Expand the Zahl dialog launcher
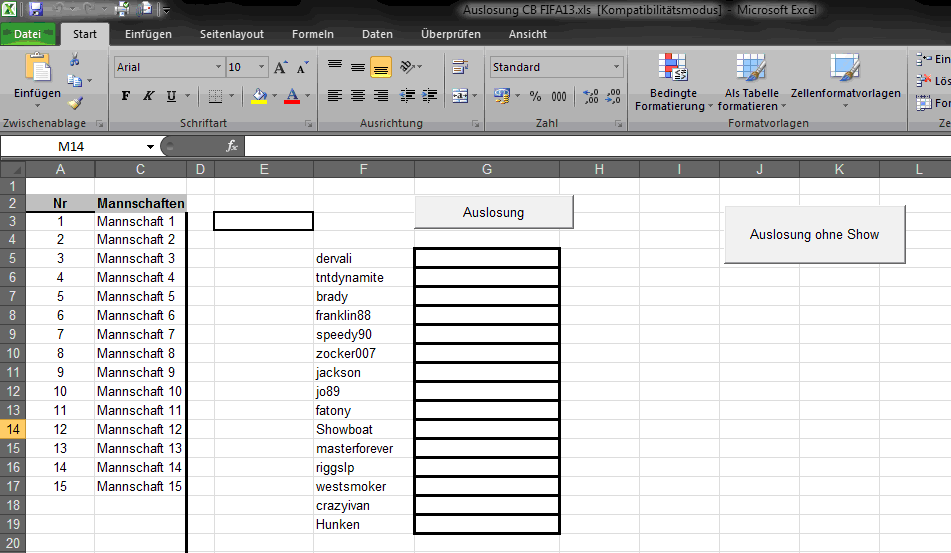The width and height of the screenshot is (951, 553). tap(619, 124)
